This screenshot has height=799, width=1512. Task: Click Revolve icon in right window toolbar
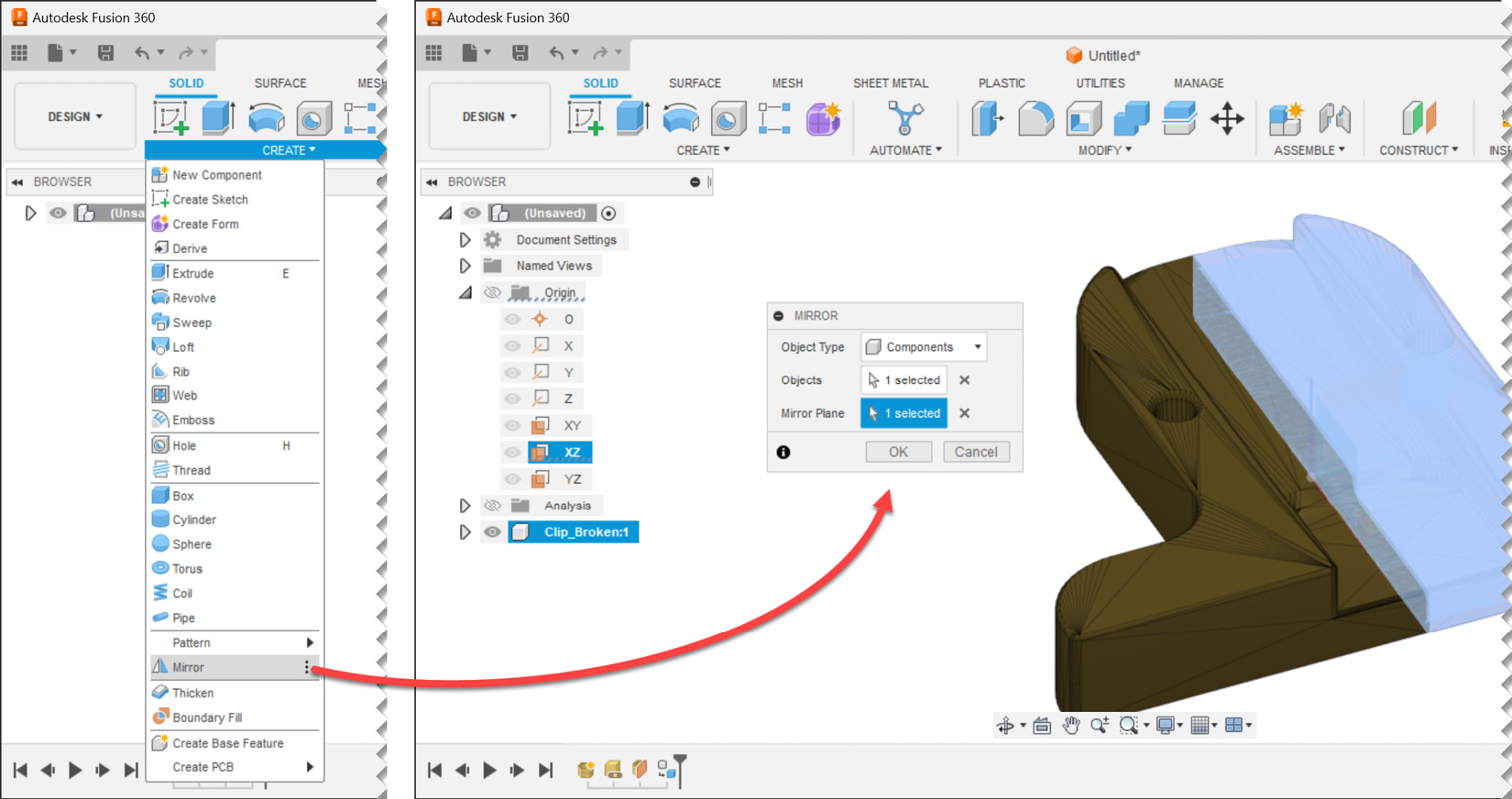[680, 118]
